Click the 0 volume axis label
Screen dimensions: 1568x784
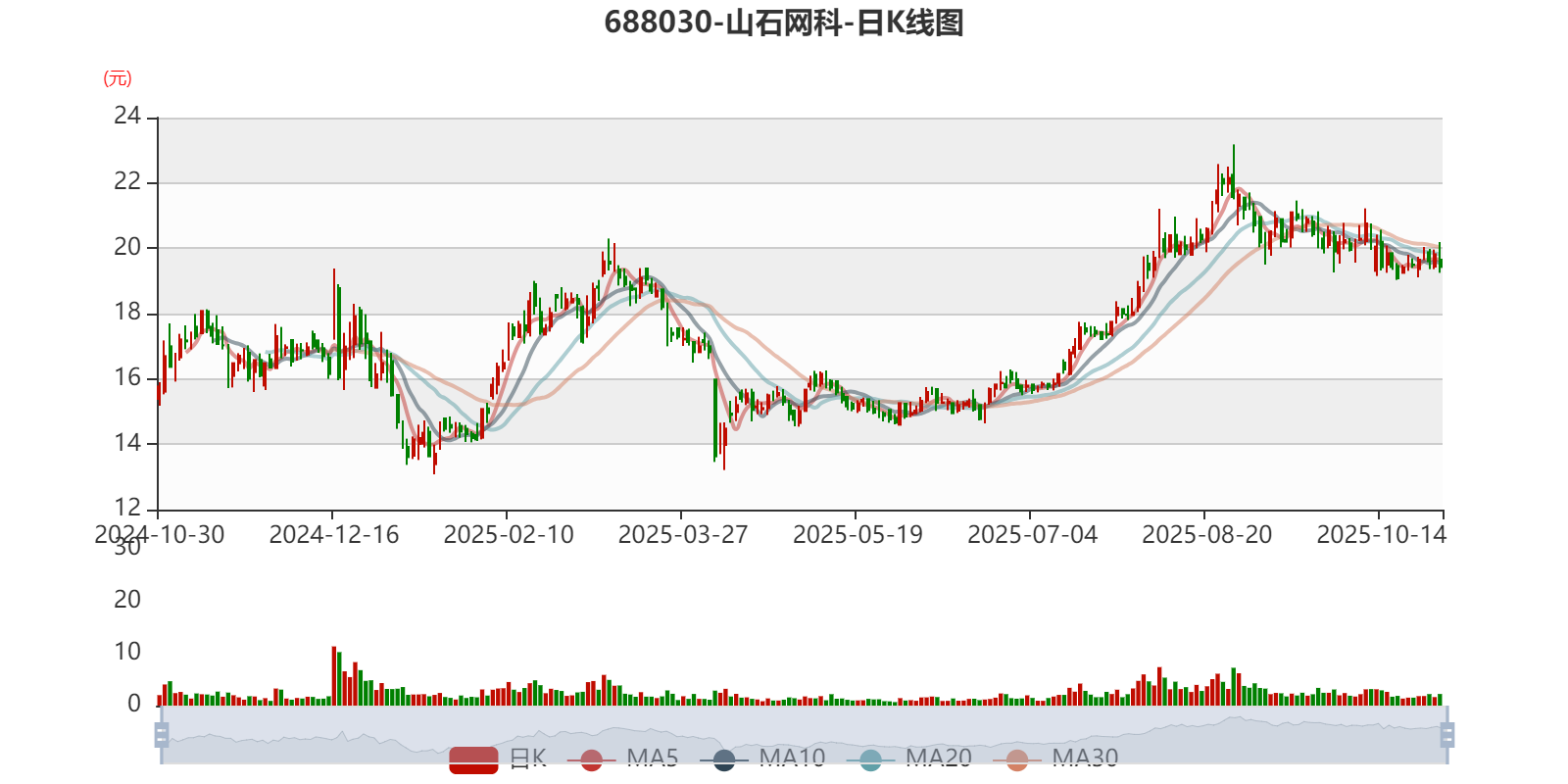(x=134, y=704)
